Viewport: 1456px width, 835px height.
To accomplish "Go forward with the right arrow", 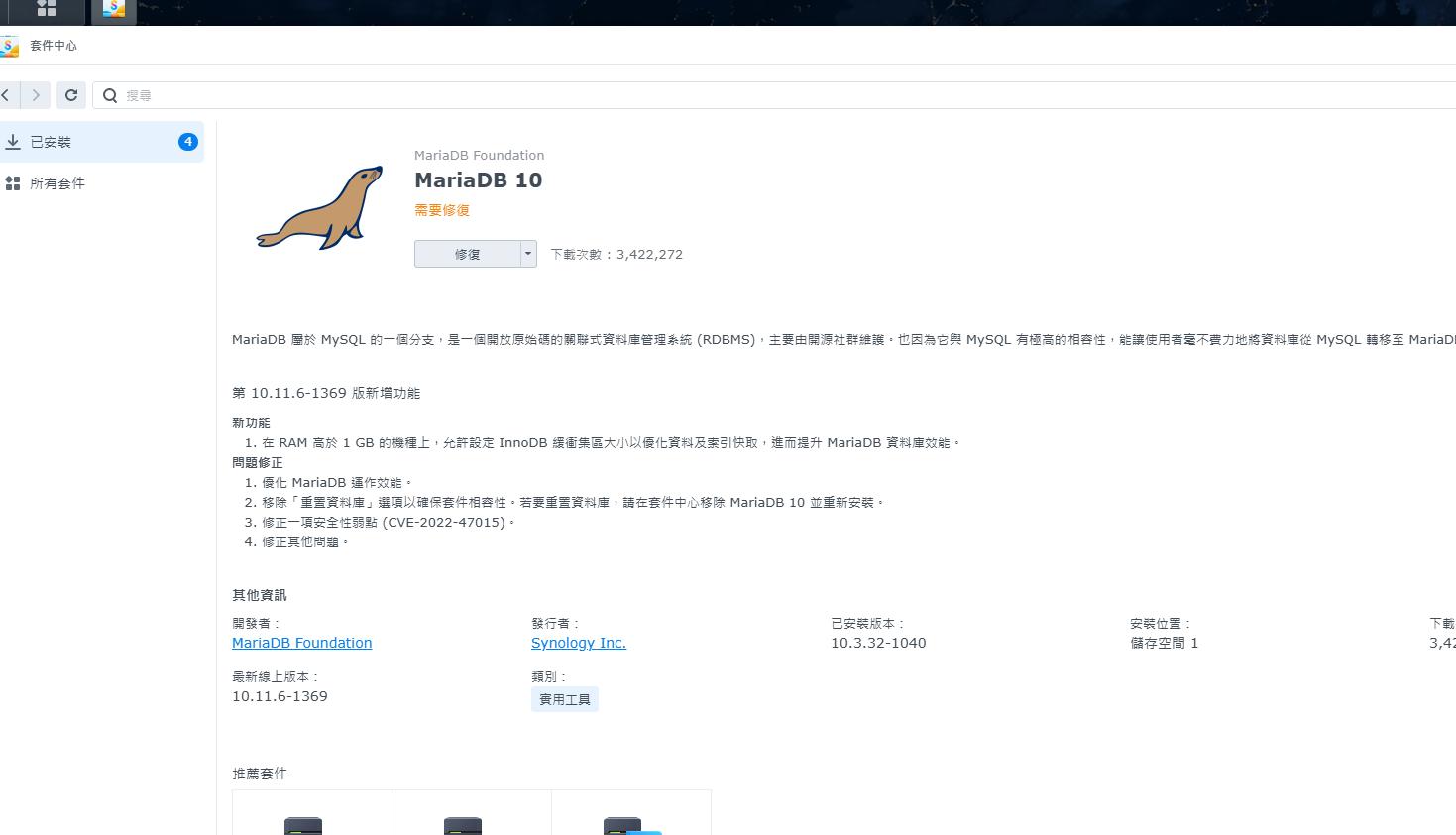I will [x=36, y=95].
